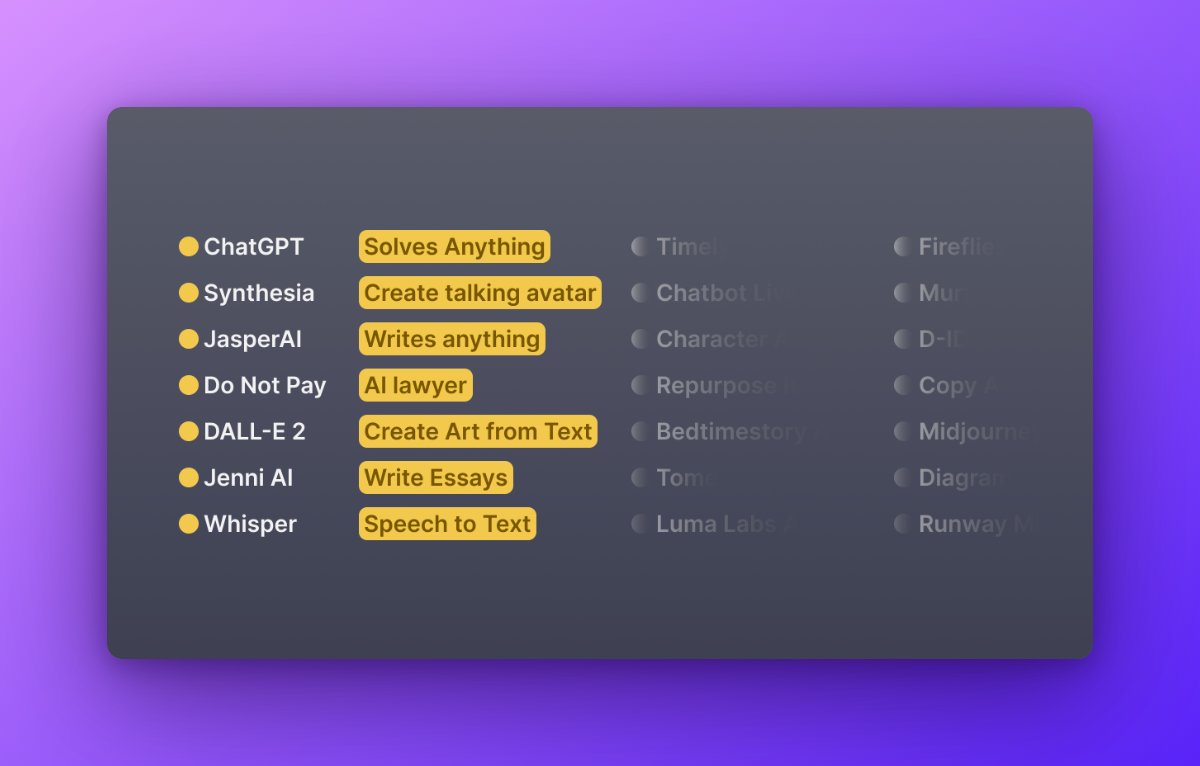Select the faded Repurpose entry

(727, 385)
